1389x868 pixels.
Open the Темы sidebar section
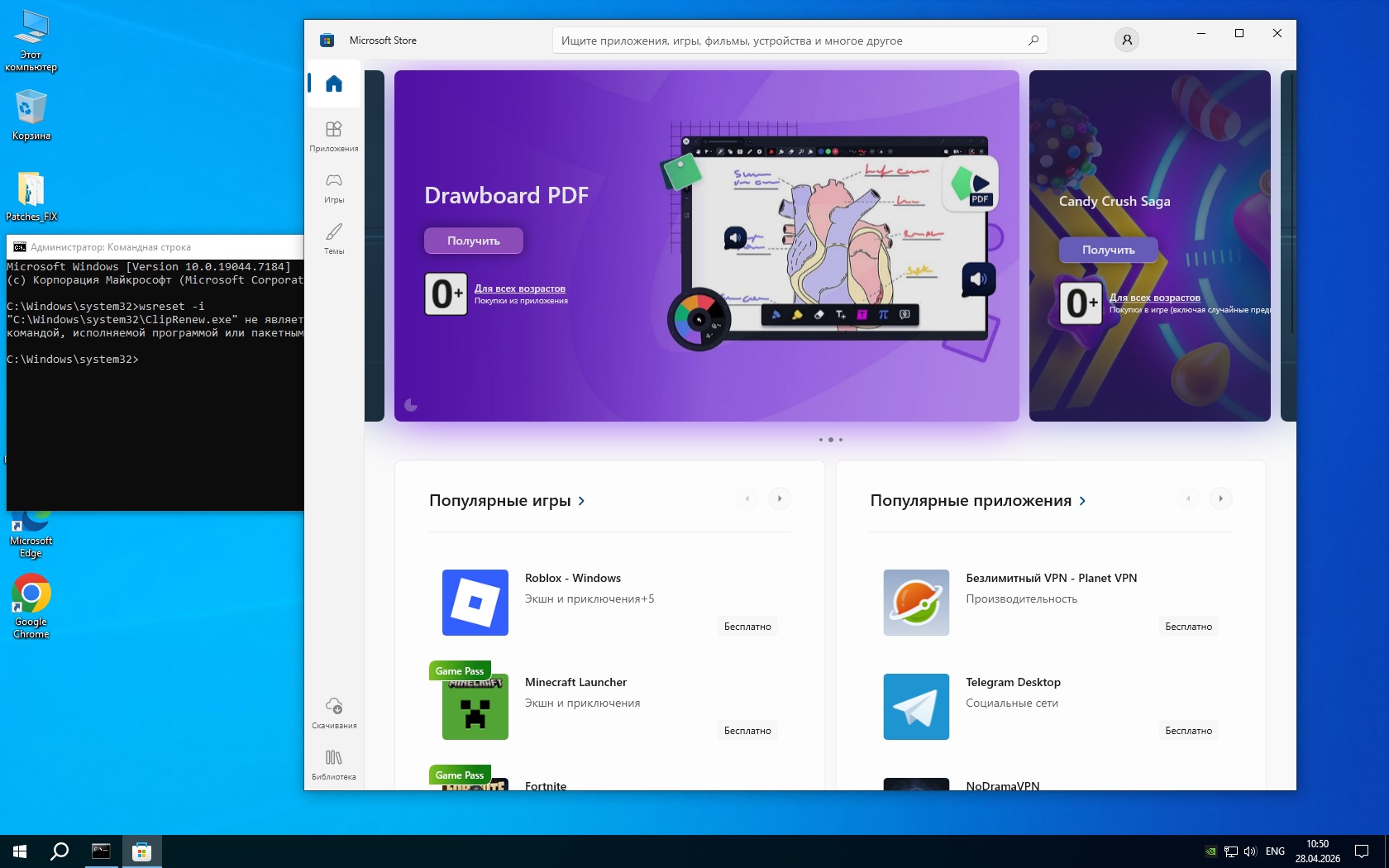tap(334, 238)
